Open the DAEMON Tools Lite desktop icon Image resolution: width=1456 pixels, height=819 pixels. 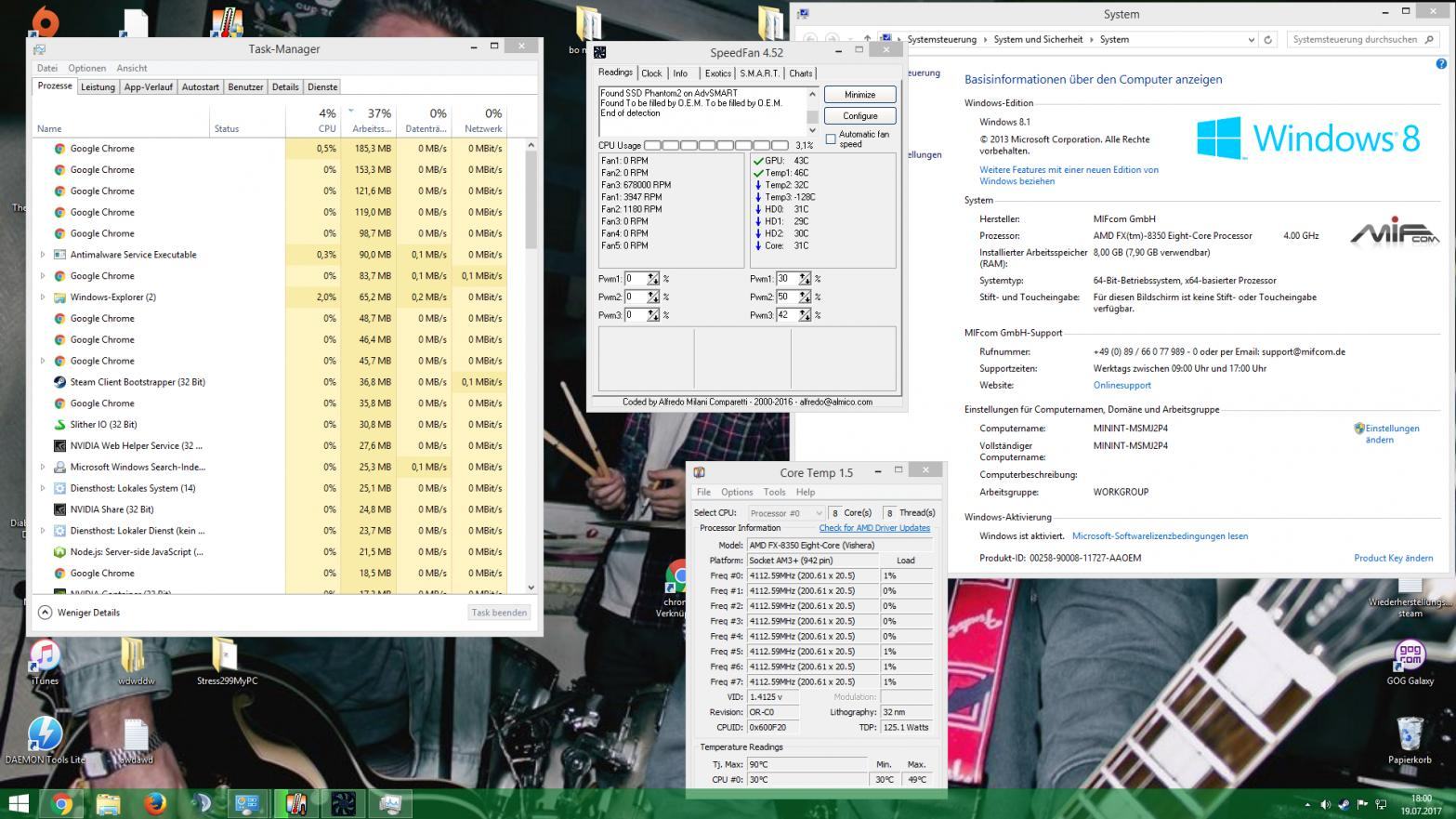(44, 735)
